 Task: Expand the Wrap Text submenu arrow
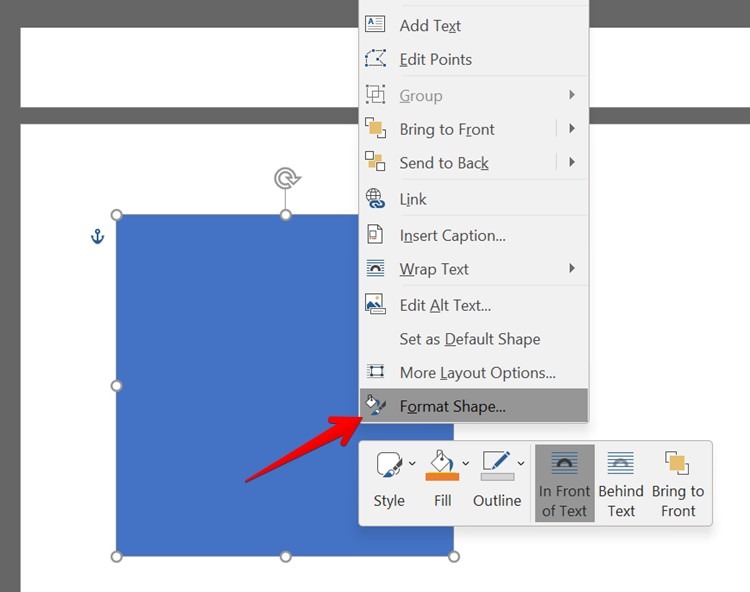pos(572,268)
